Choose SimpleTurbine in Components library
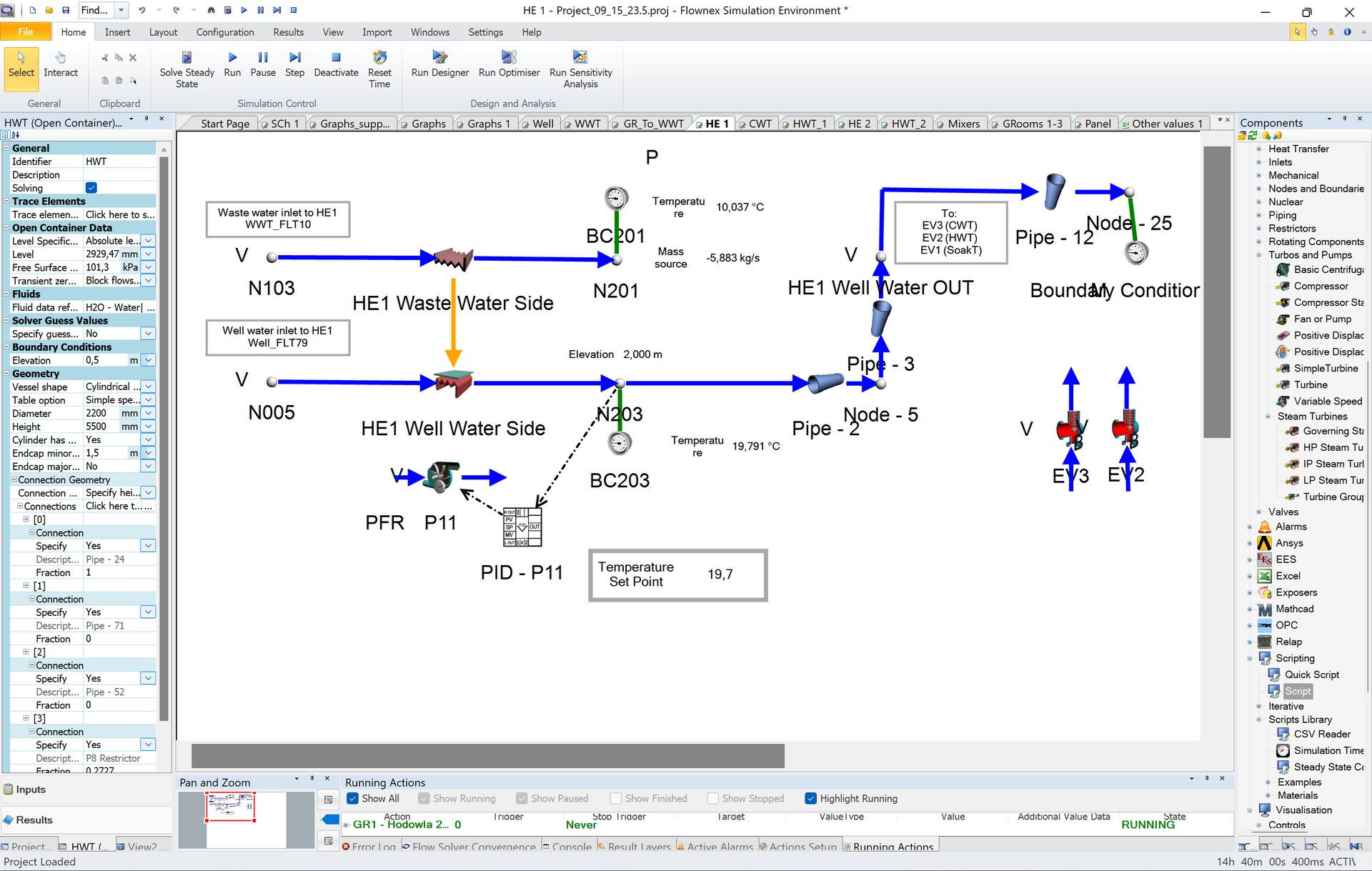Image resolution: width=1372 pixels, height=871 pixels. tap(1326, 368)
